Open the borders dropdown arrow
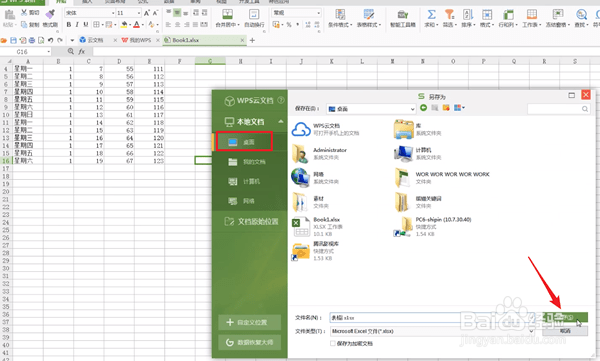 102,25
